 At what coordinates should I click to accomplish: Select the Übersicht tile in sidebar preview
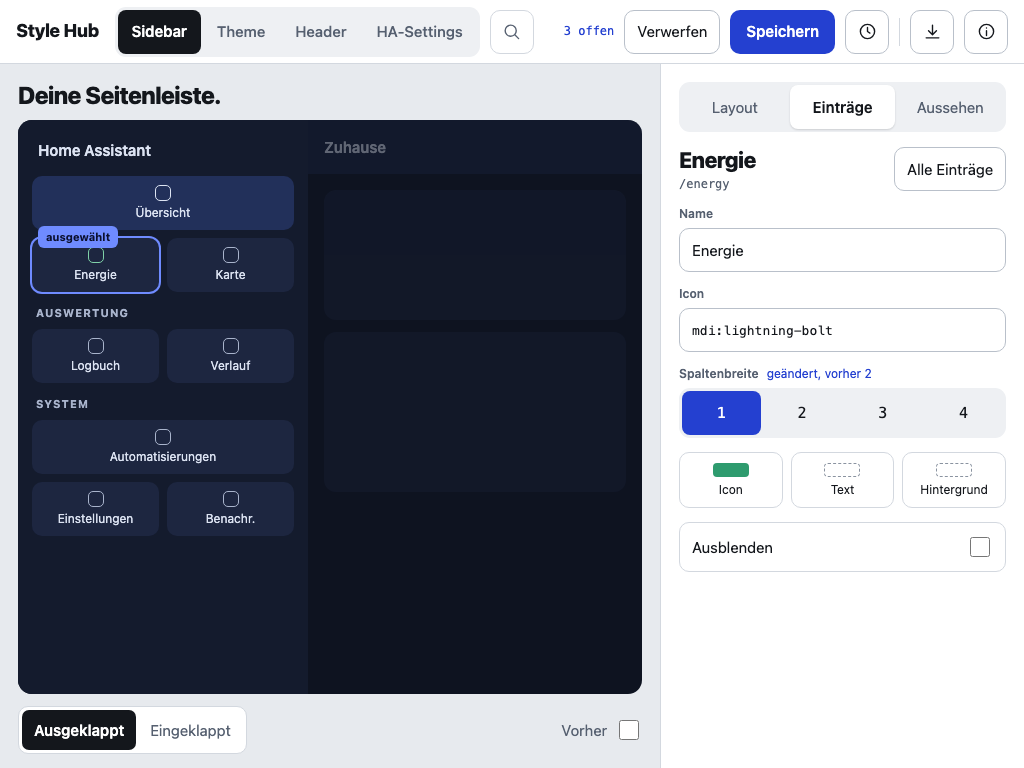click(163, 202)
